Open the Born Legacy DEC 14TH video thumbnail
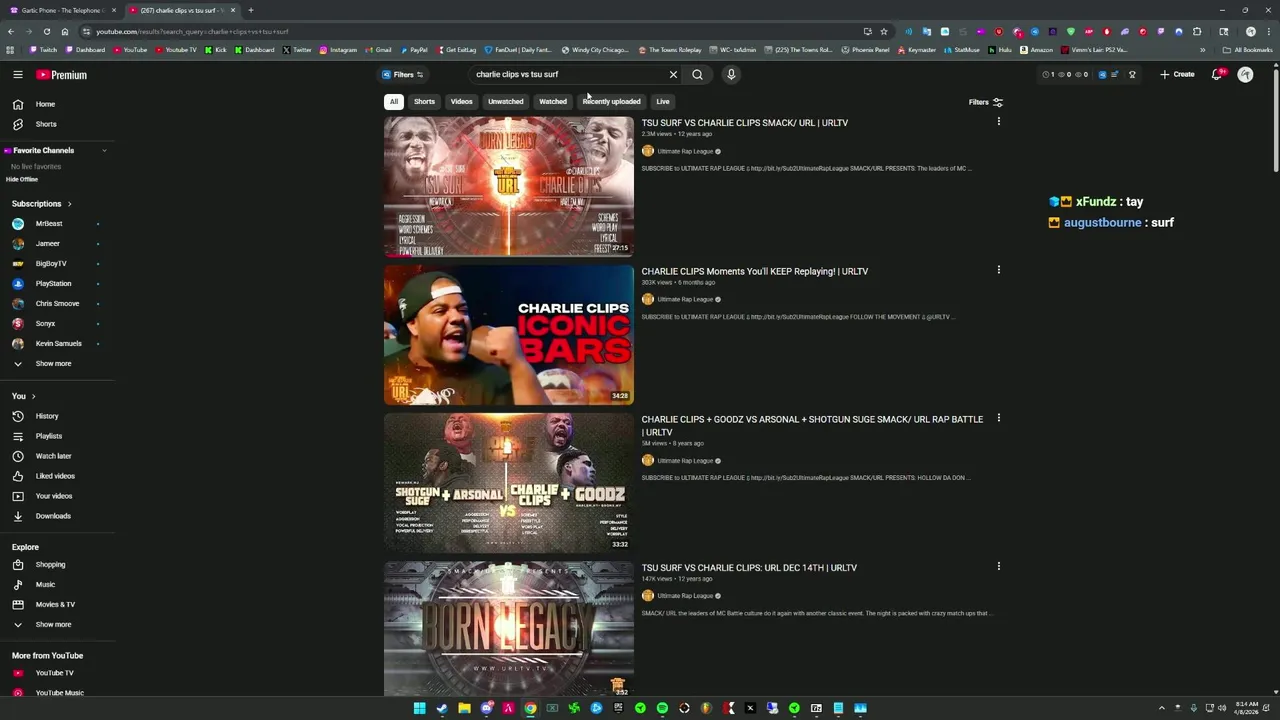1280x720 pixels. click(x=509, y=629)
